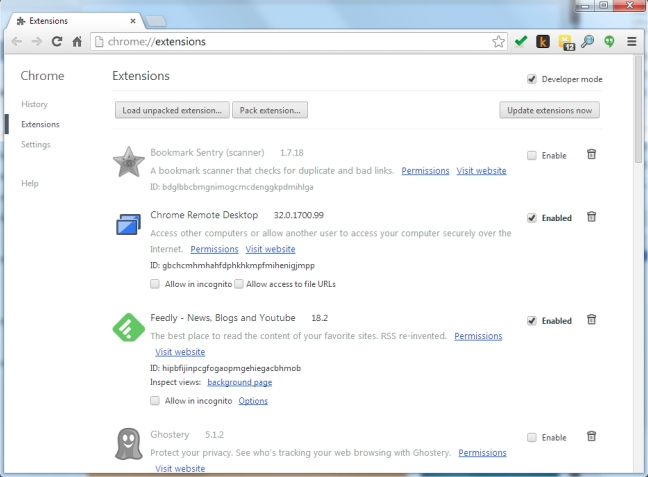Click the page icon in the address bar
The image size is (648, 477).
99,41
